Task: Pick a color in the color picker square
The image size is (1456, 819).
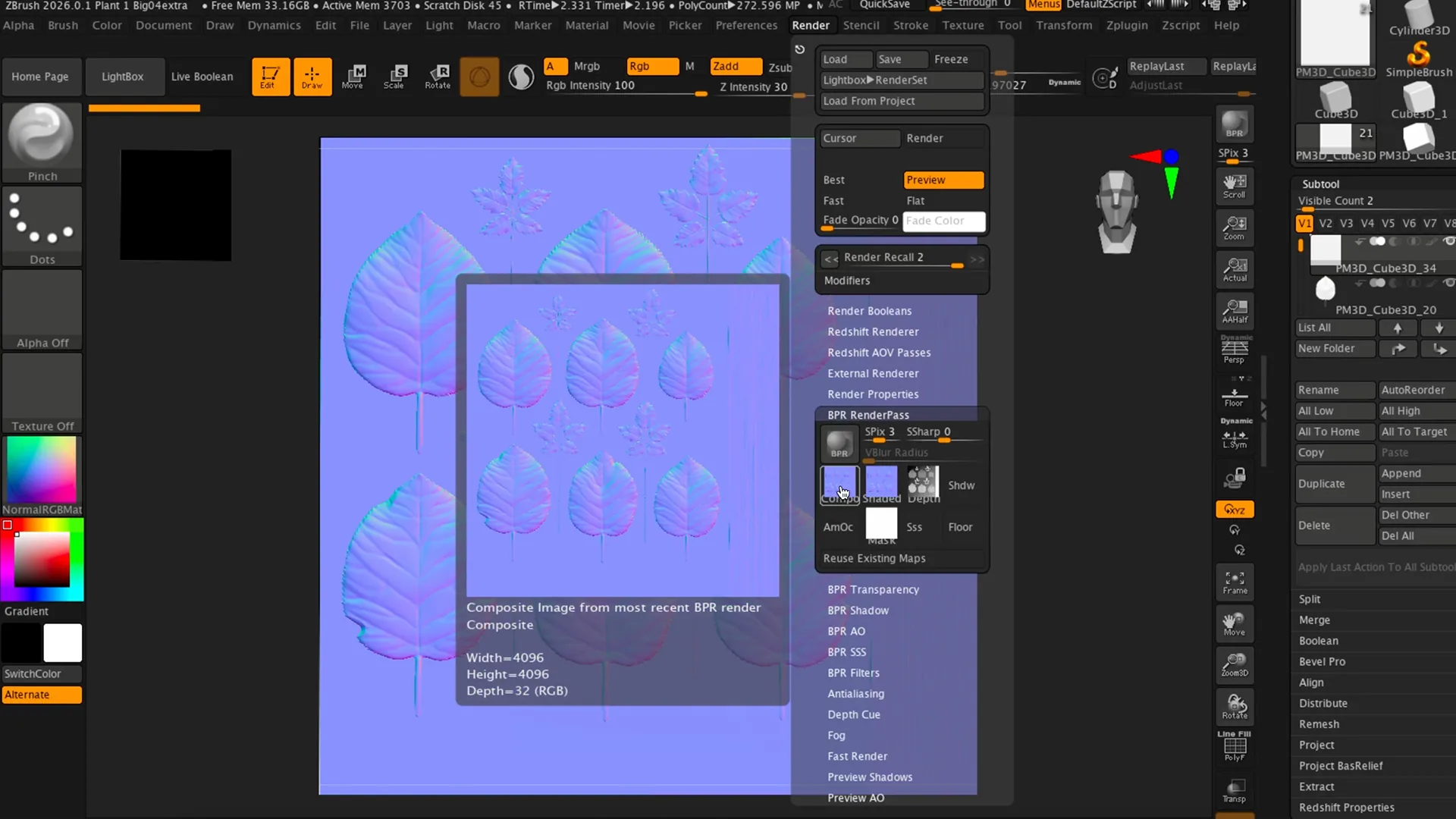Action: pyautogui.click(x=42, y=559)
